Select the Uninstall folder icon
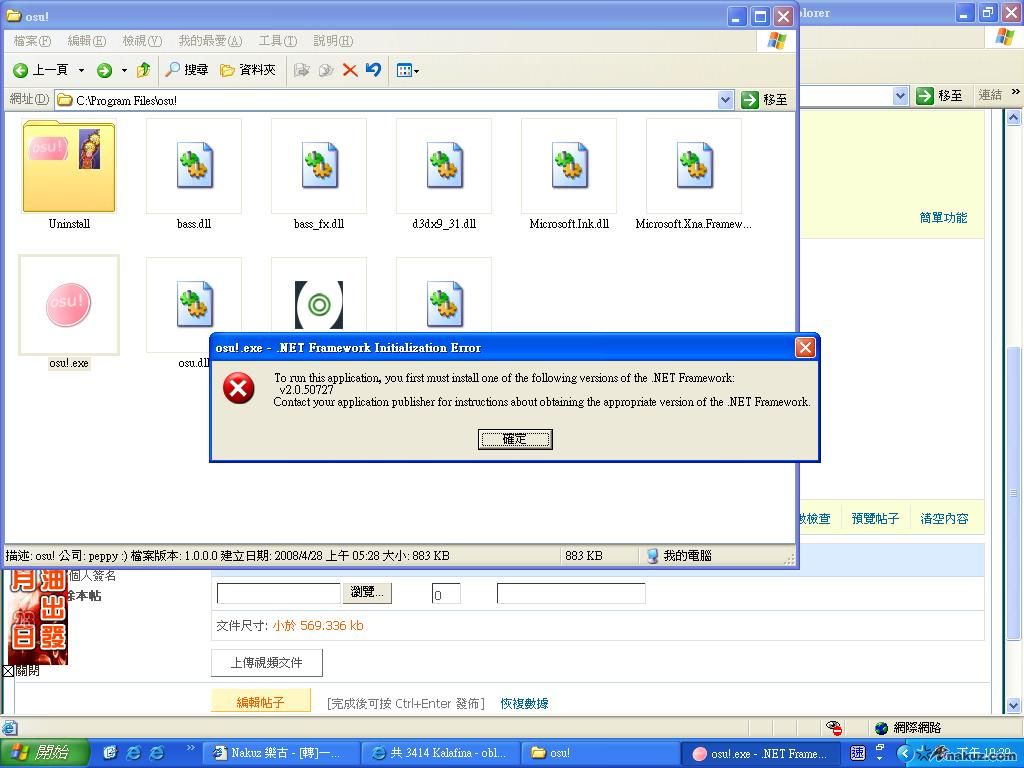This screenshot has width=1024, height=768. (69, 167)
